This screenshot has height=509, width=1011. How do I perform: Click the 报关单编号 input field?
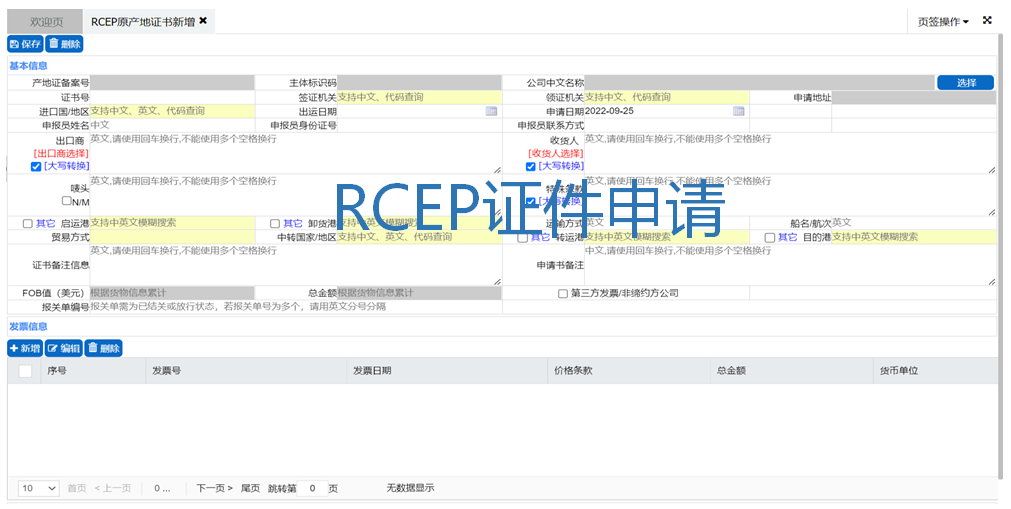pos(295,307)
